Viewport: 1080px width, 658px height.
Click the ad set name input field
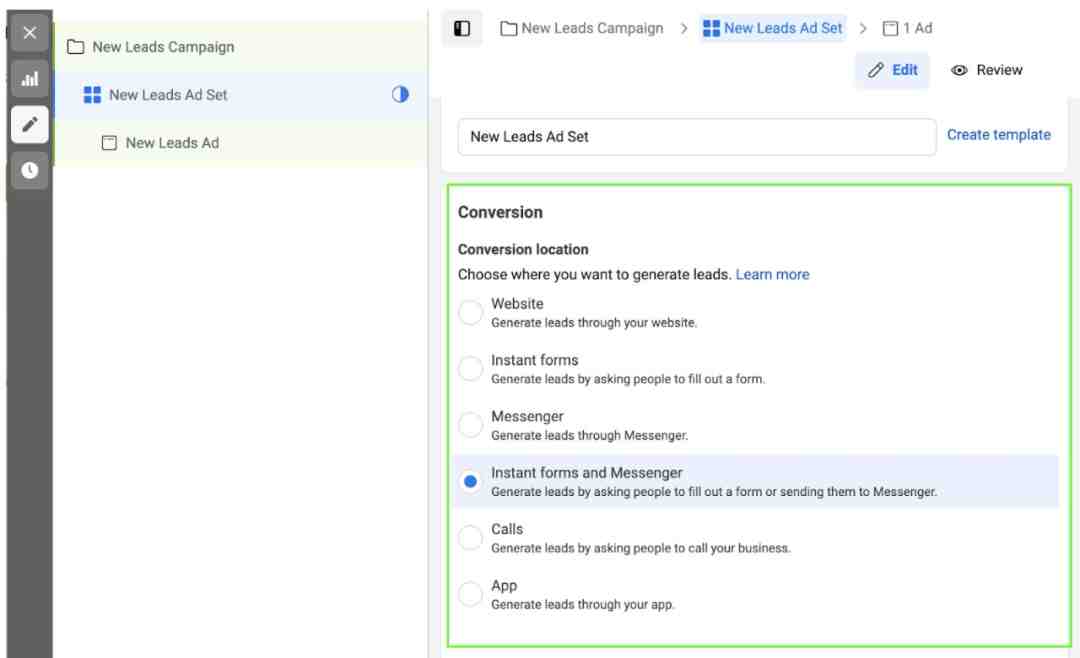pyautogui.click(x=696, y=136)
